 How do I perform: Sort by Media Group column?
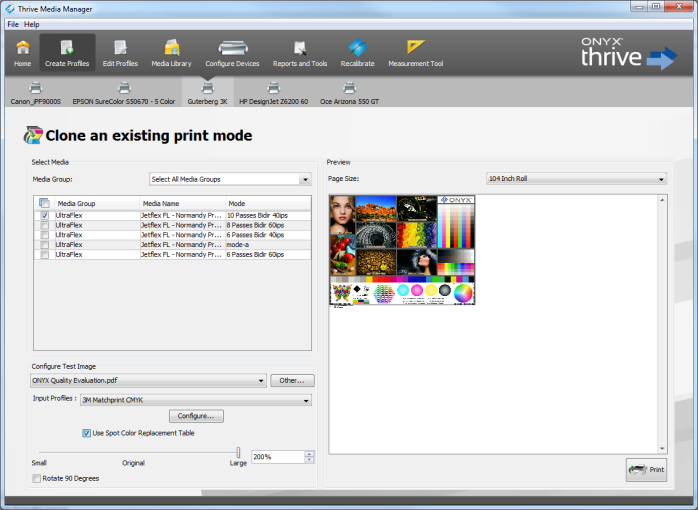tap(97, 203)
